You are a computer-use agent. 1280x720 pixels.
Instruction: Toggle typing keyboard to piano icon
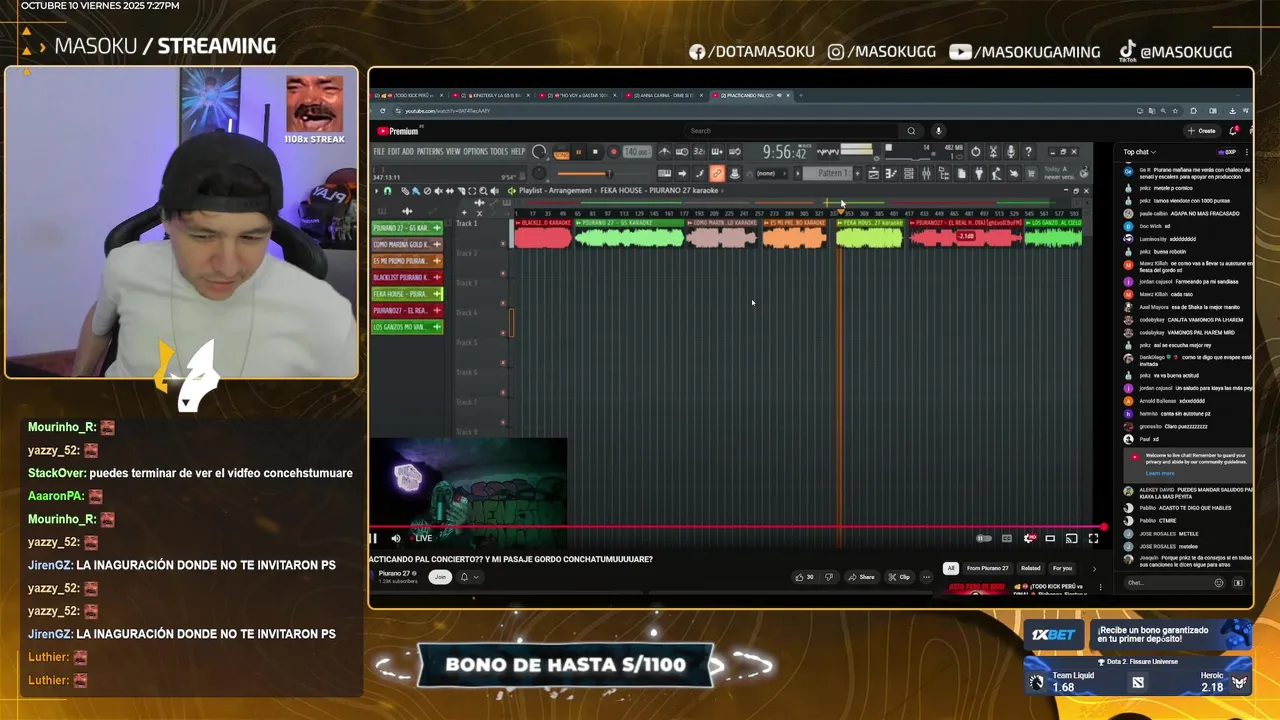[664, 174]
